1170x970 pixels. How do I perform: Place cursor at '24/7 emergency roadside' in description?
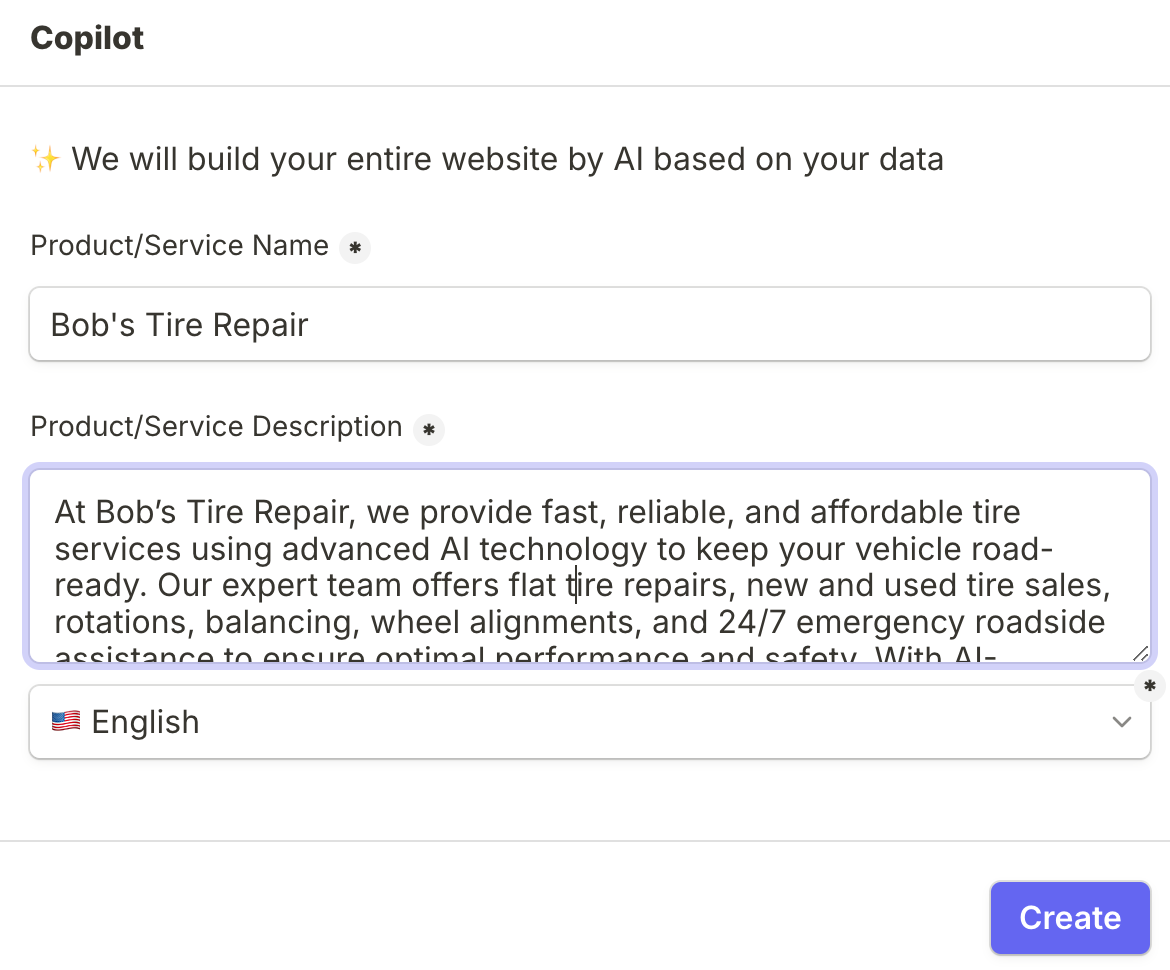click(x=911, y=622)
